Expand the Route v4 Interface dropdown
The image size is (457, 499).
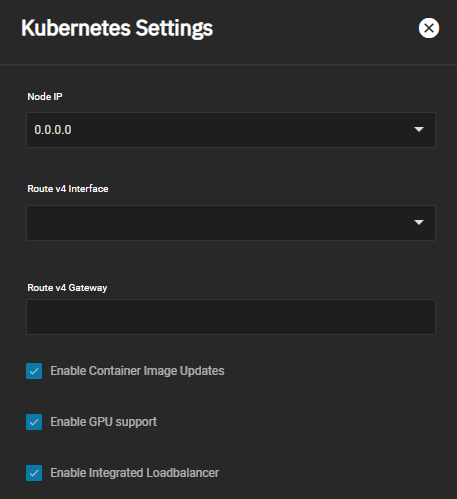[231, 223]
